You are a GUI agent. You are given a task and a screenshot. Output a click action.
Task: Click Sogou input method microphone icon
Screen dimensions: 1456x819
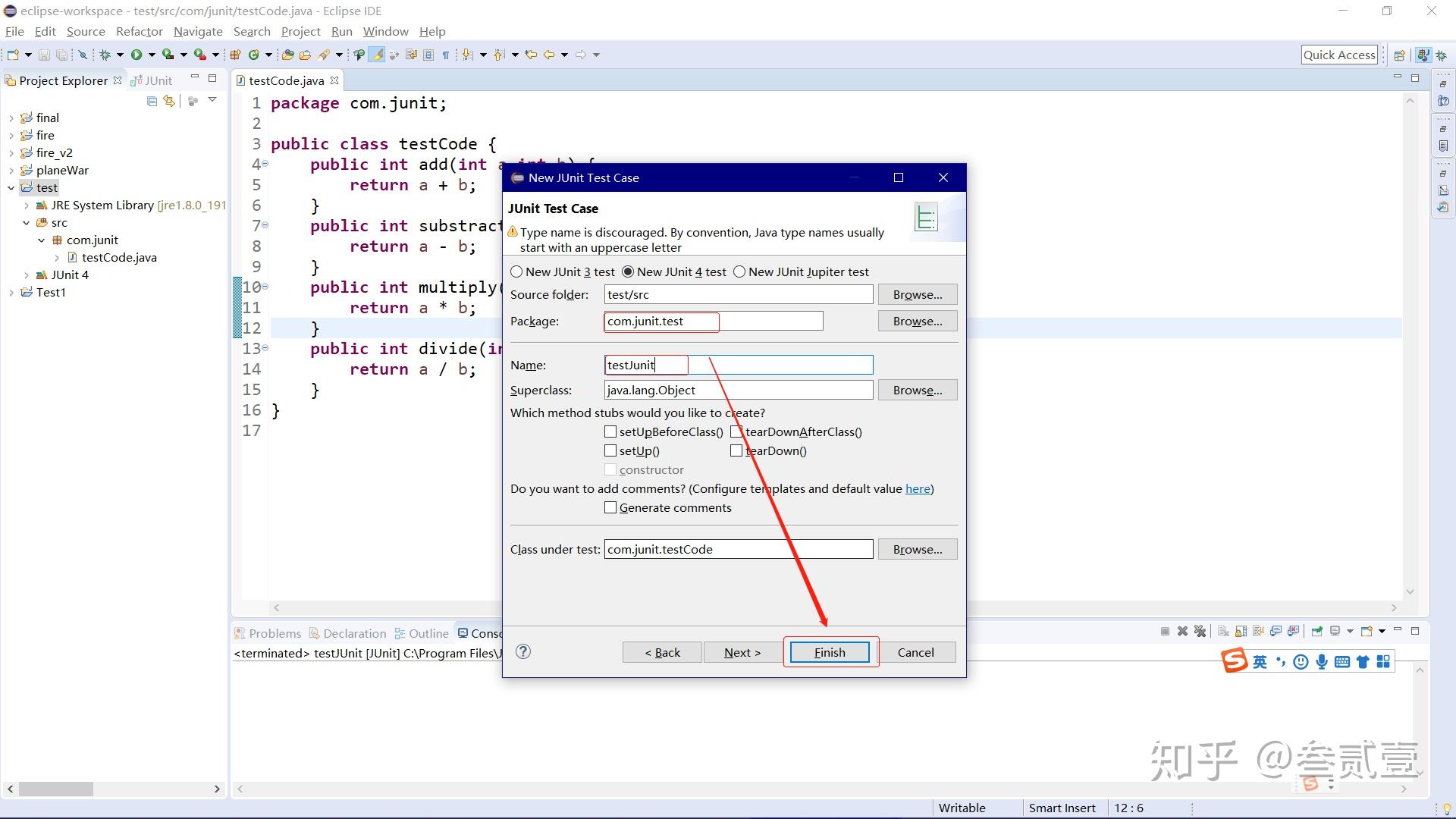coord(1322,662)
